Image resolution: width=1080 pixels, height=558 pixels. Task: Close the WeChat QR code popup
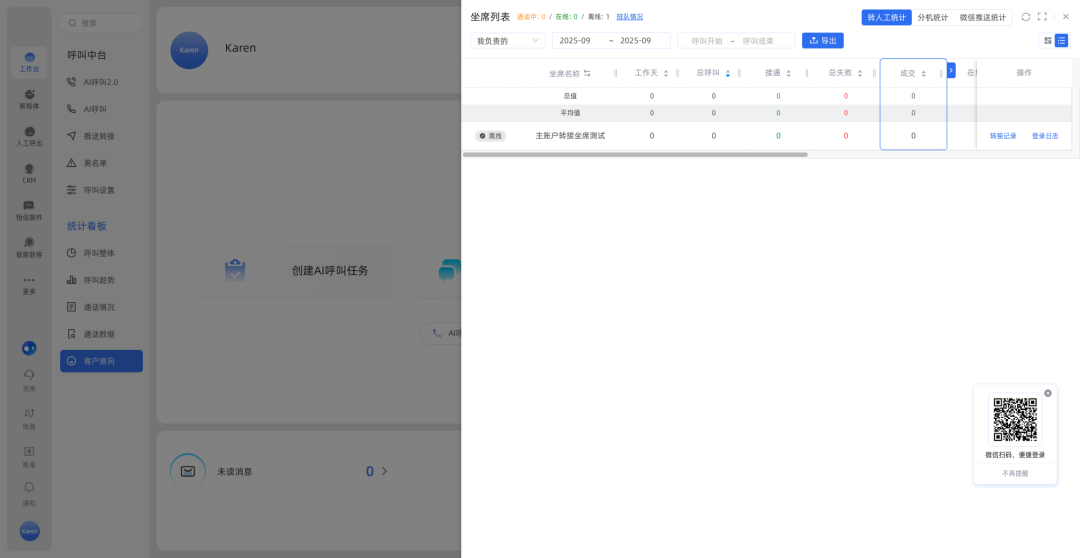coord(1048,393)
